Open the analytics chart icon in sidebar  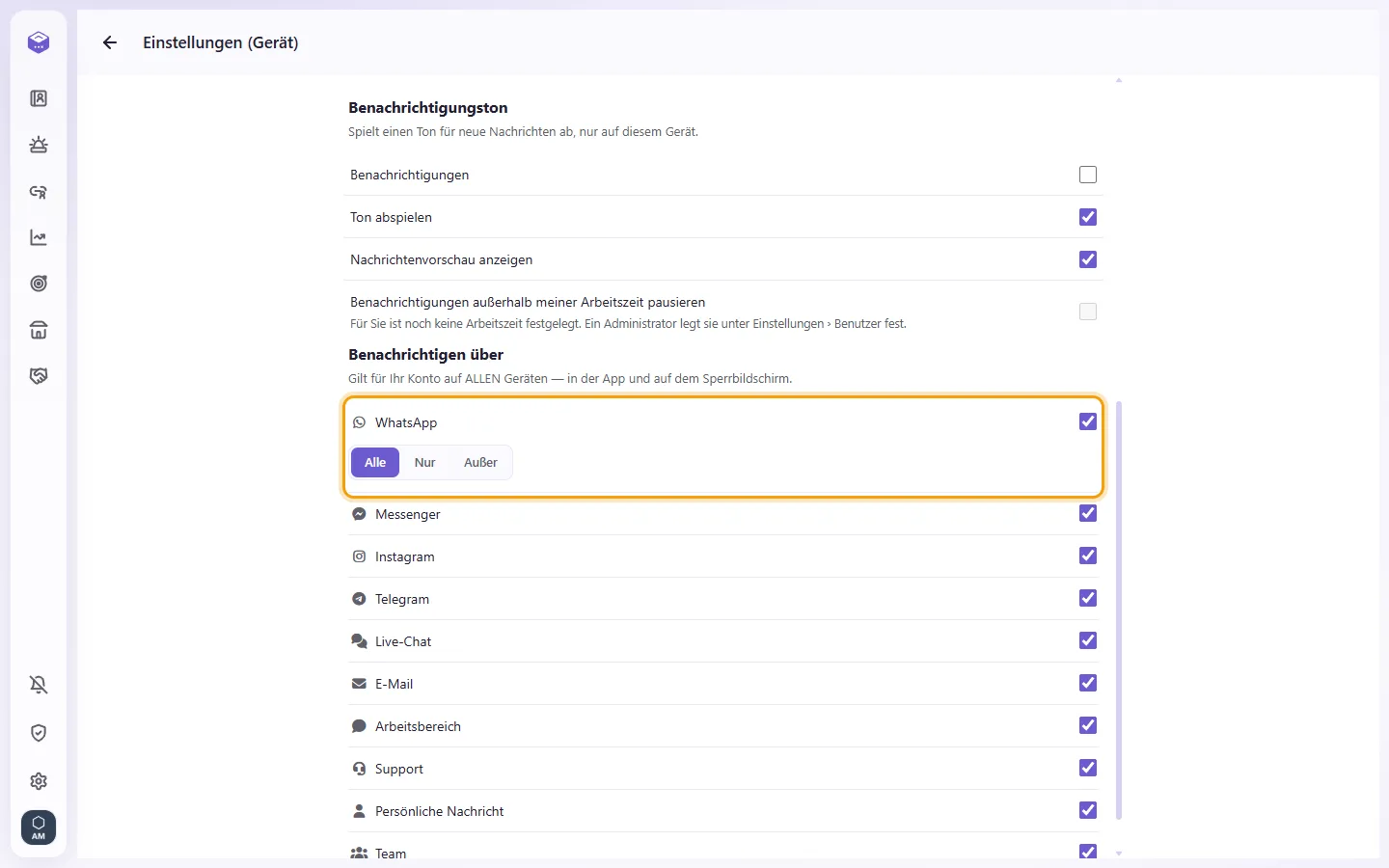coord(39,237)
